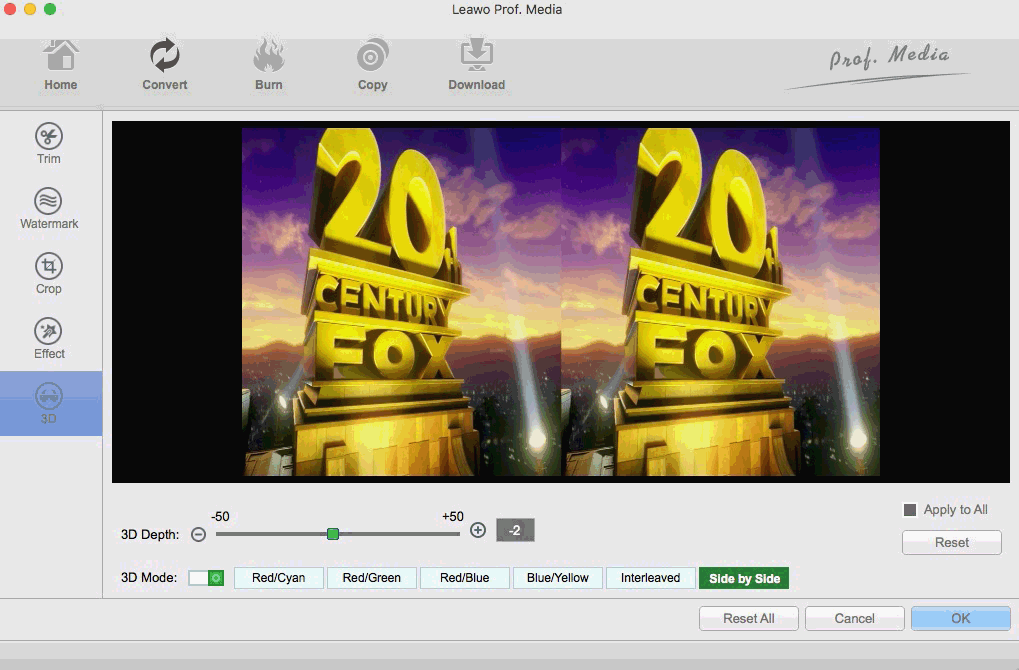Maximize window with green button
Image resolution: width=1019 pixels, height=670 pixels.
pos(50,9)
